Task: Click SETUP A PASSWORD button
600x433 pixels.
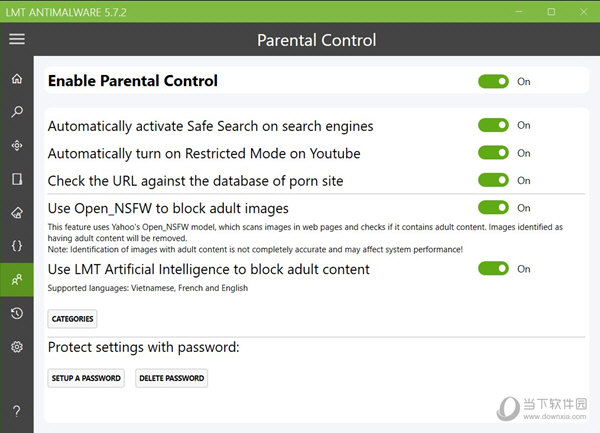Action: tap(86, 378)
